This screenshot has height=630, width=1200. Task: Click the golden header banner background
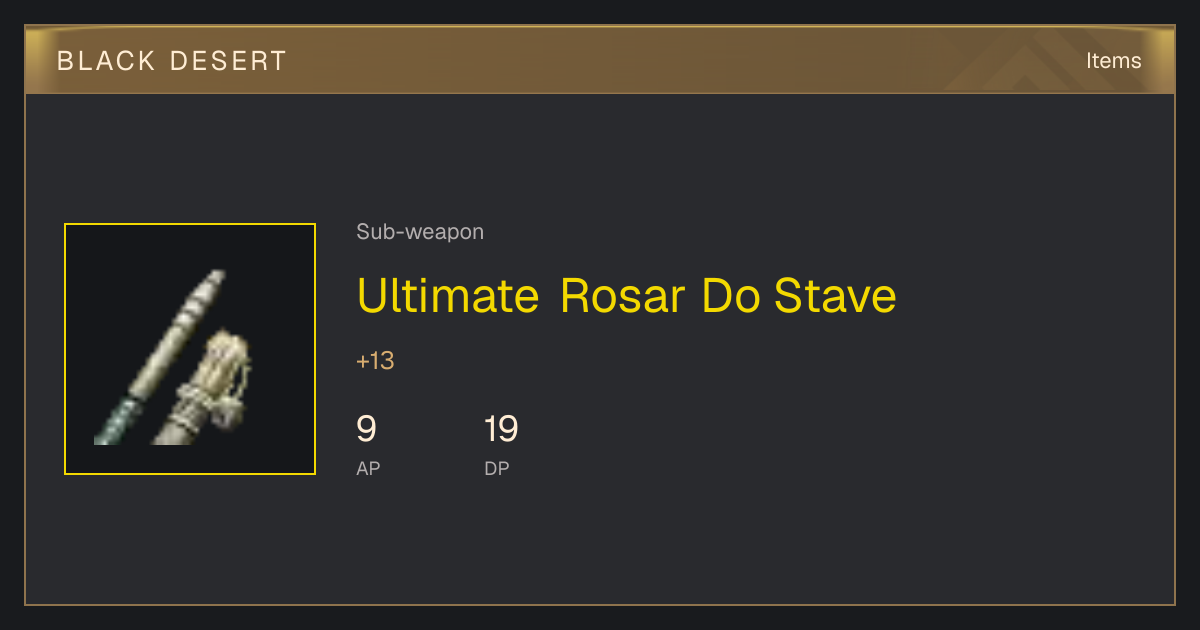coord(600,60)
